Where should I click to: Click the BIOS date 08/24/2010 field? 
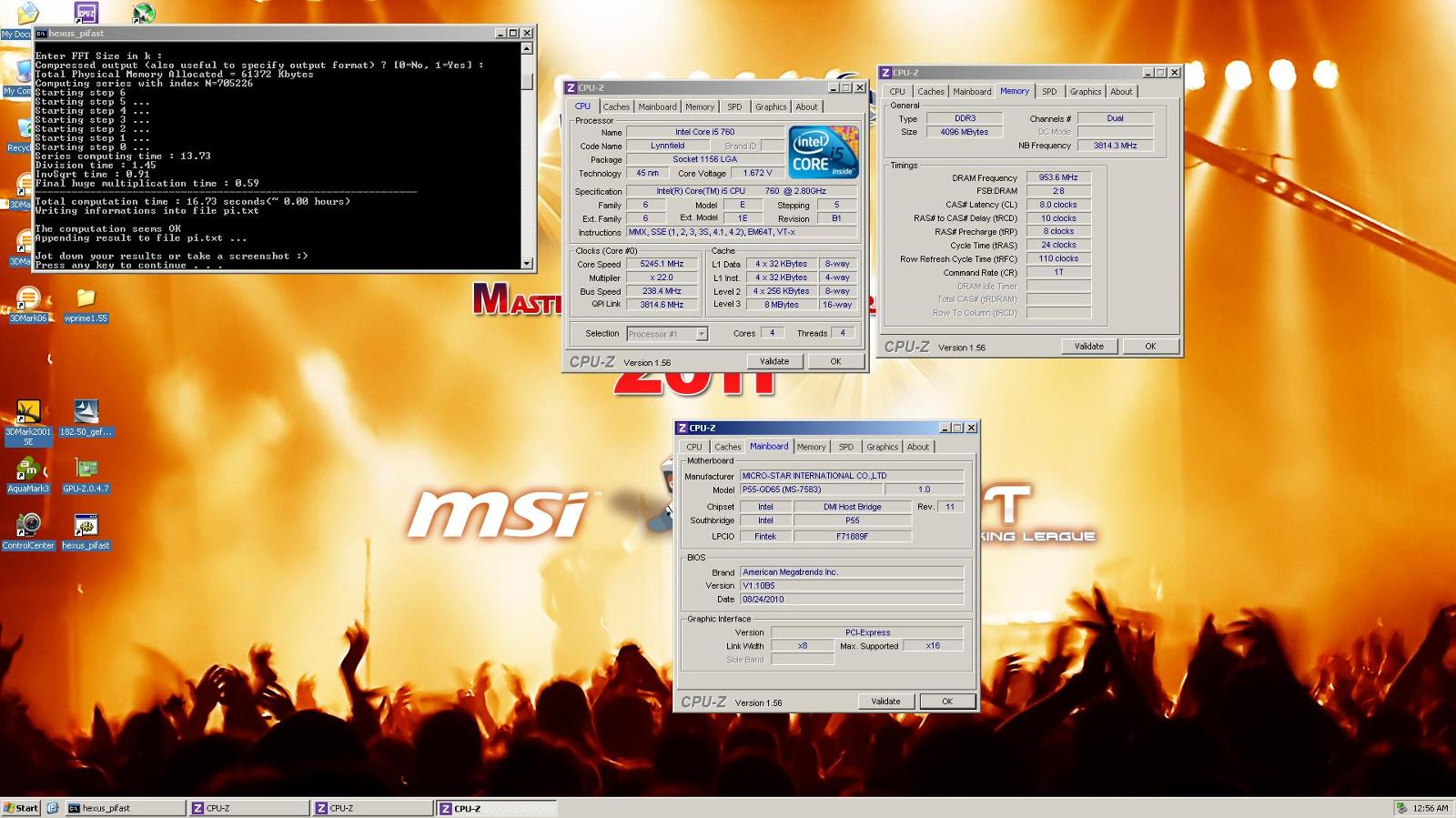851,600
